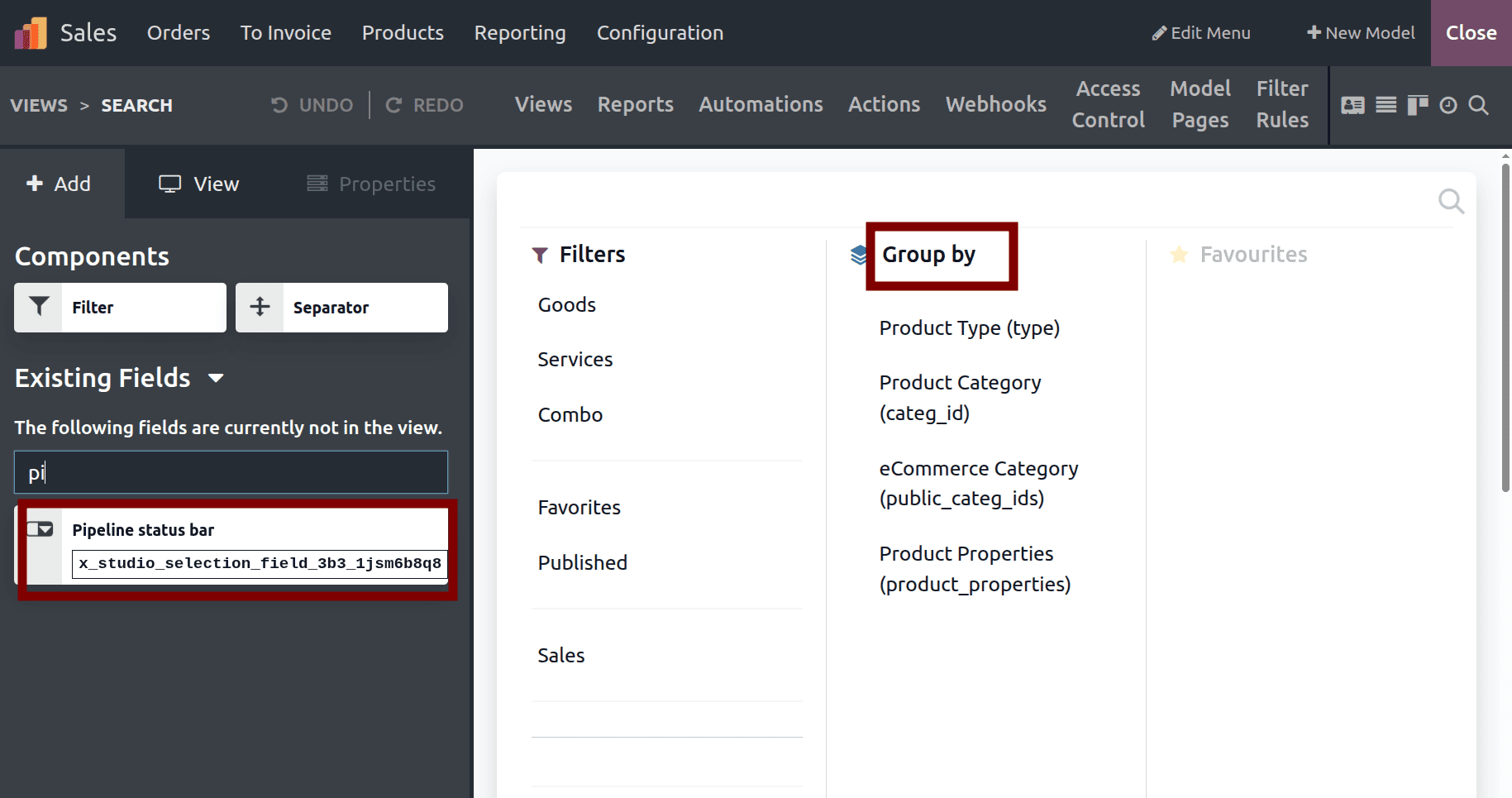Click the Filter funnel component icon

[38, 307]
